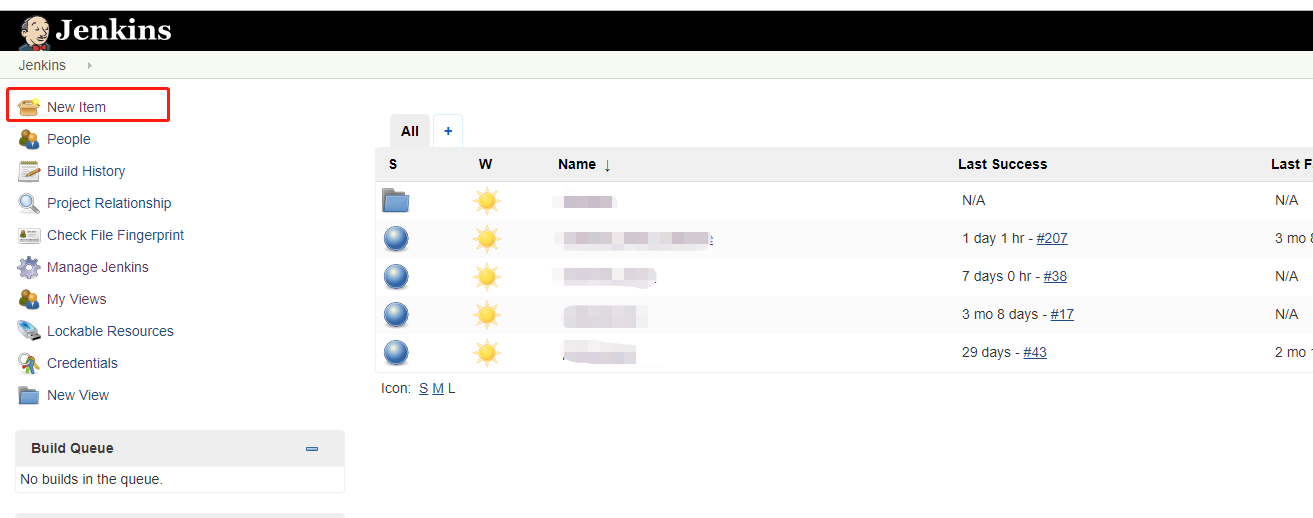The width and height of the screenshot is (1313, 518).
Task: Sort by the Last Success column header
Action: tap(1002, 164)
